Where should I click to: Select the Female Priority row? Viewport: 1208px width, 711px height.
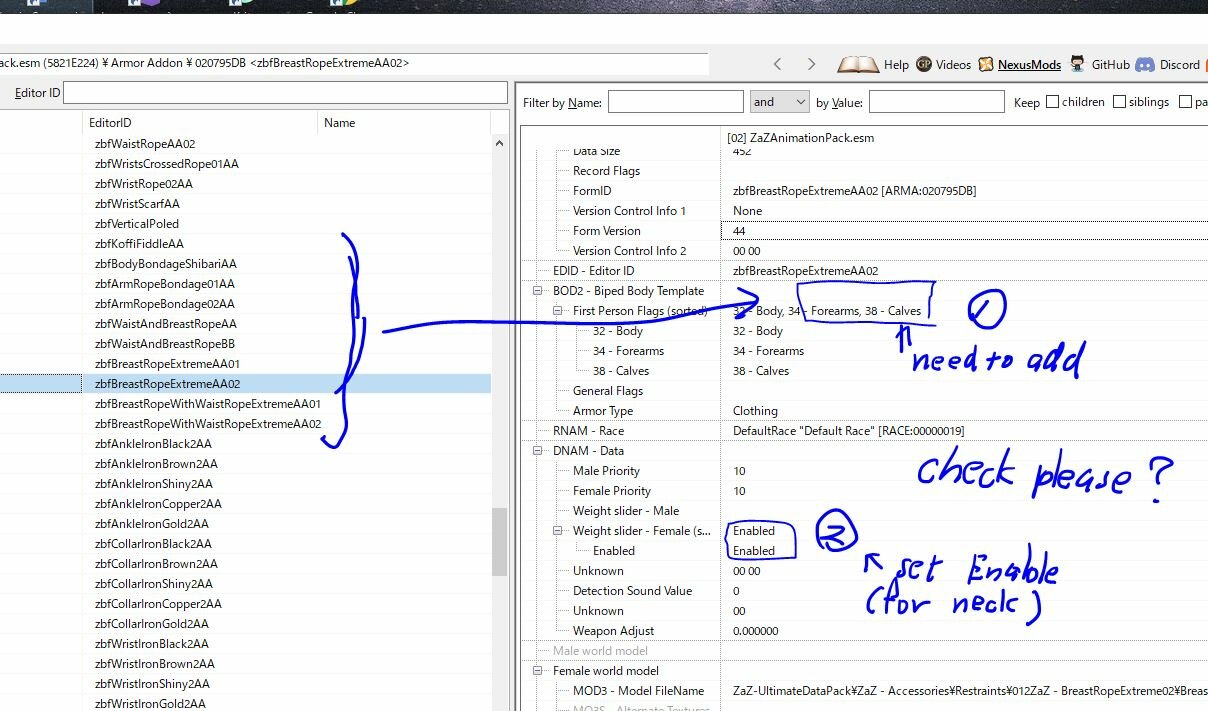point(612,491)
